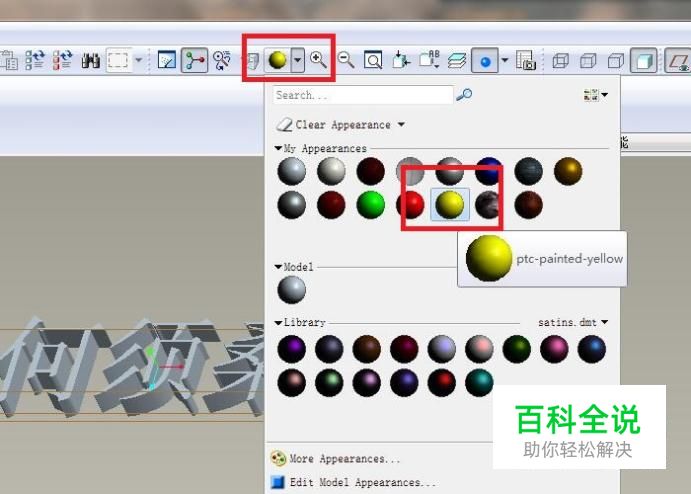
Task: Click the View Manager blue dot icon
Action: (x=485, y=61)
